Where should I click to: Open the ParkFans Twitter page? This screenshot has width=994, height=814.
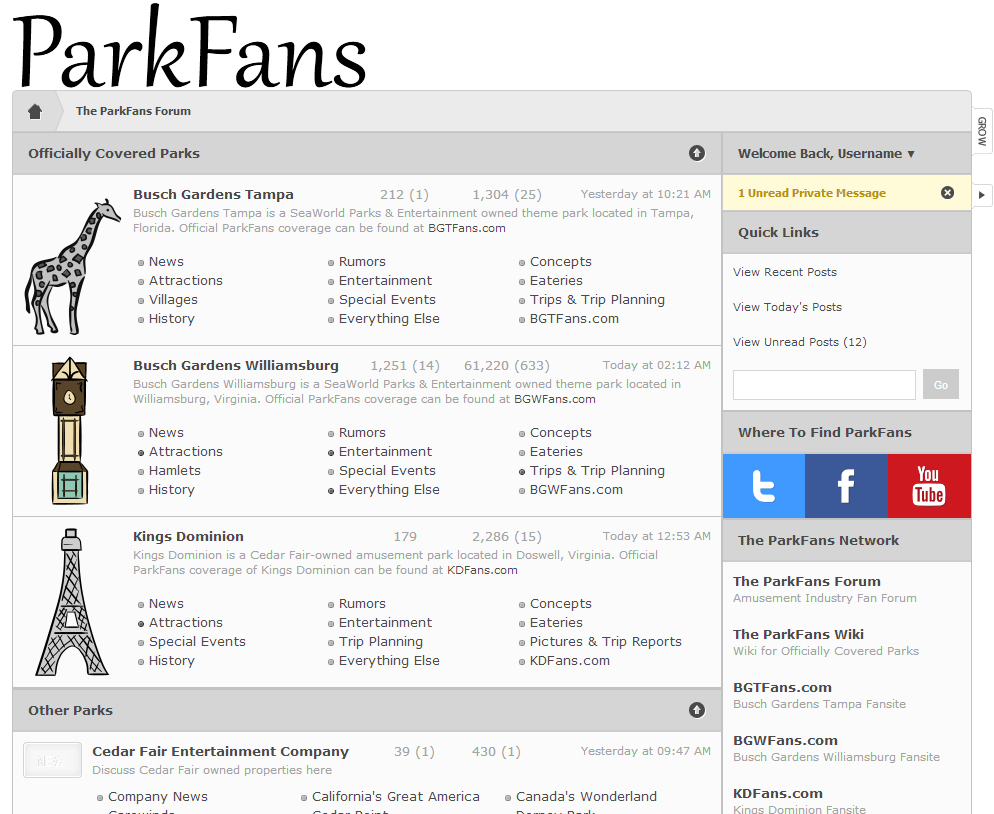click(x=764, y=486)
